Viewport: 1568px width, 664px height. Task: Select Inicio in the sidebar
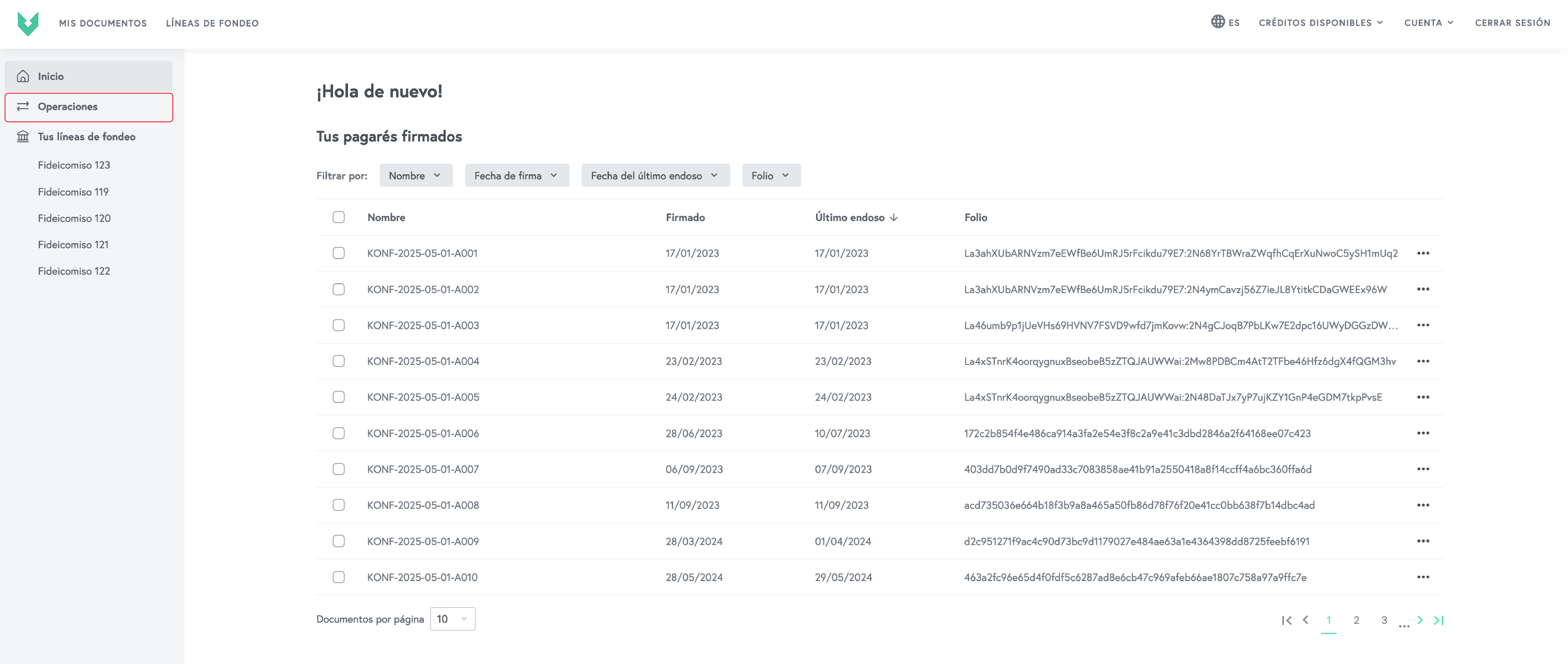[88, 76]
